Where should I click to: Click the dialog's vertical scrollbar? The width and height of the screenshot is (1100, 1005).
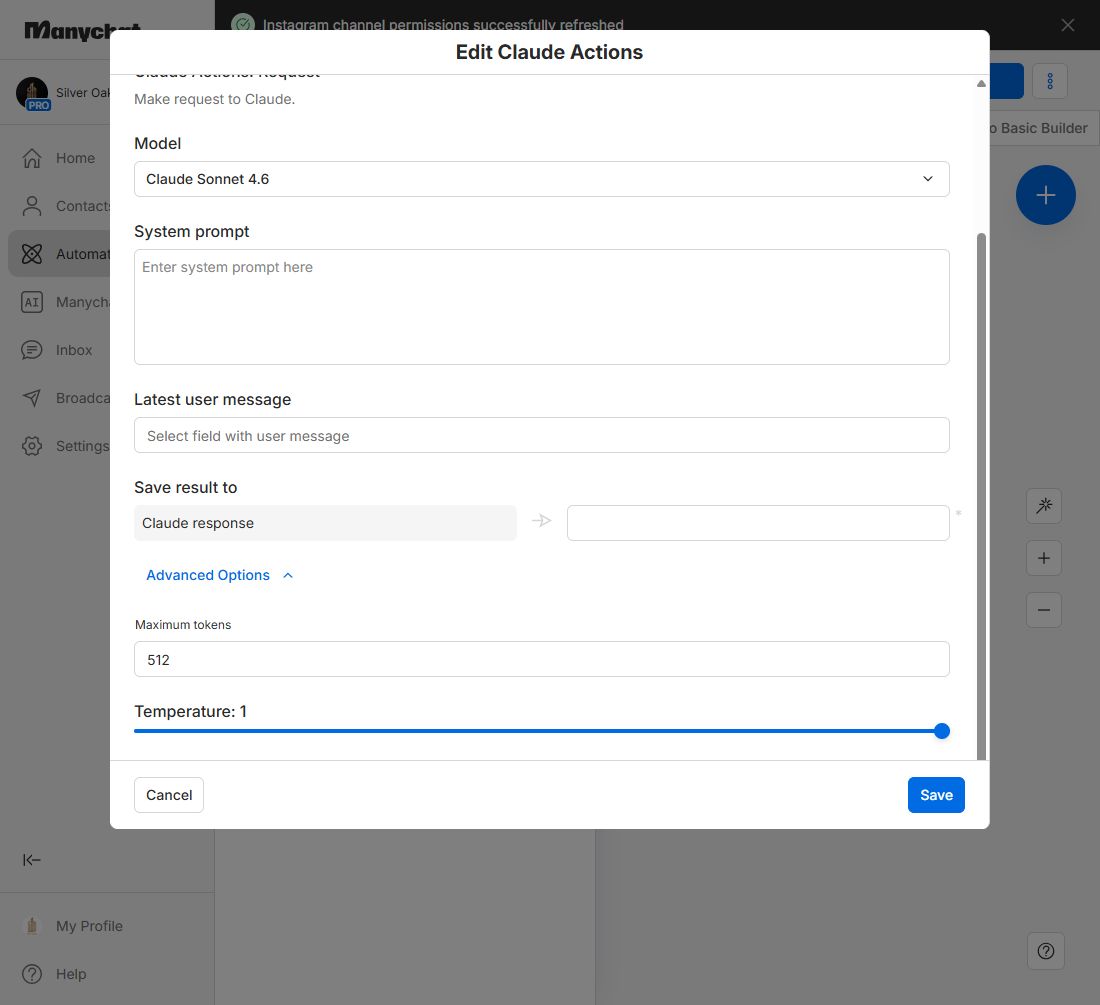pyautogui.click(x=981, y=496)
